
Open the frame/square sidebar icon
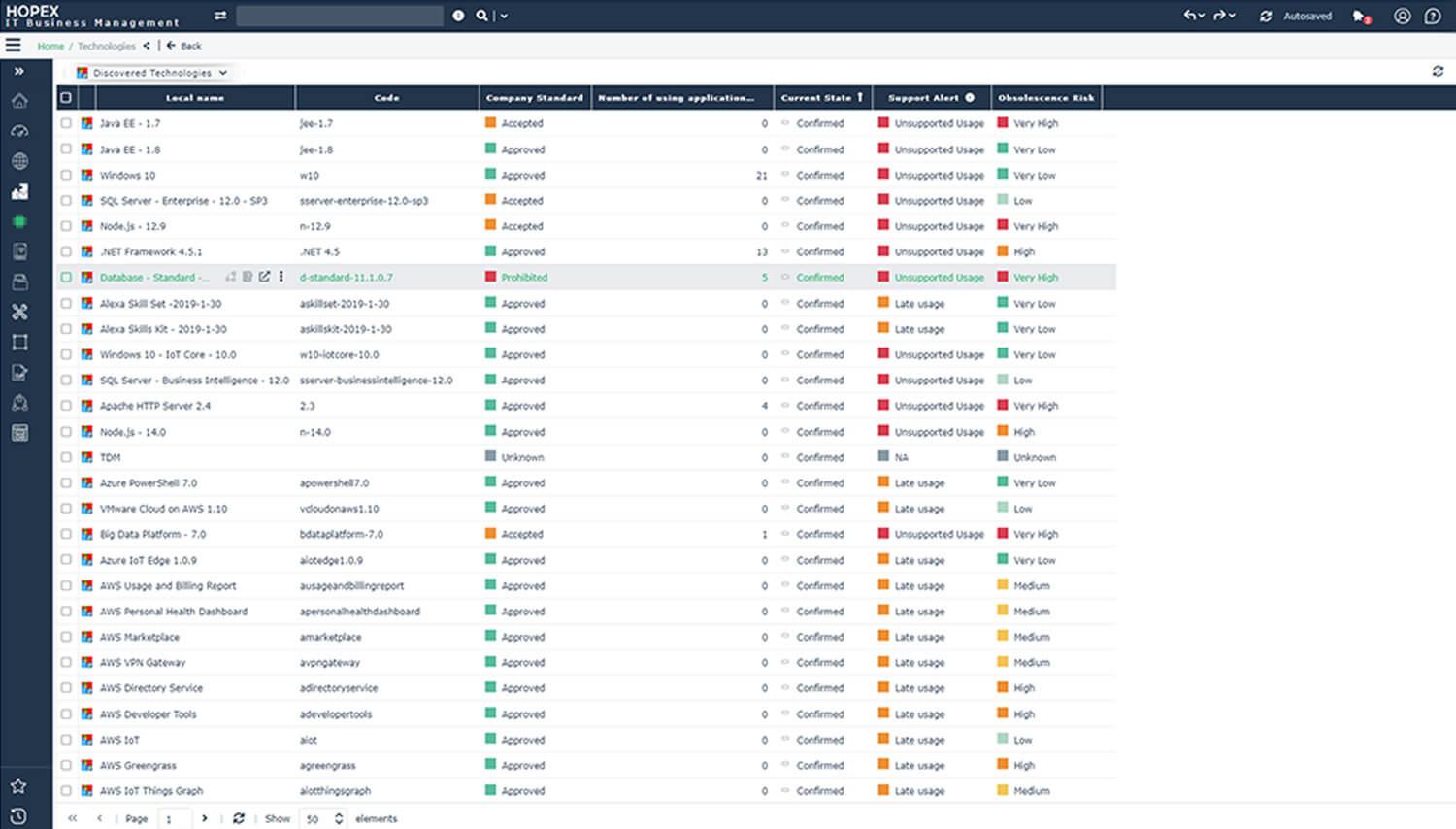pos(19,342)
